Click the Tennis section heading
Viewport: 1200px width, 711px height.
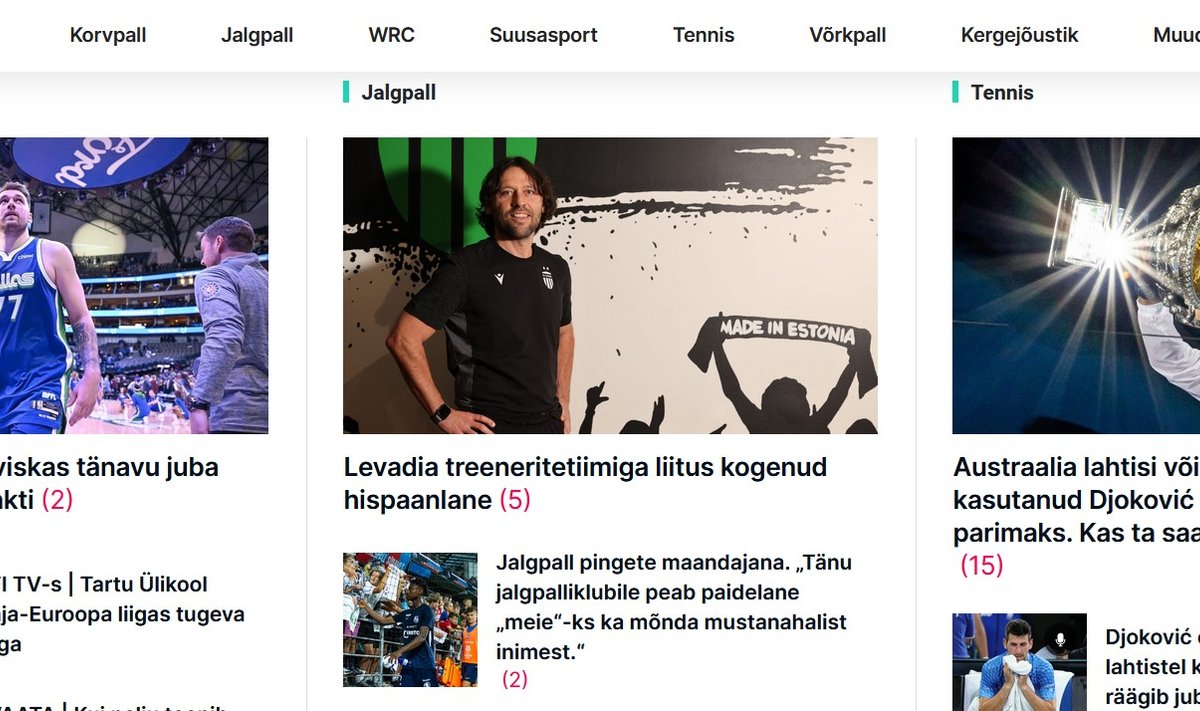1002,93
